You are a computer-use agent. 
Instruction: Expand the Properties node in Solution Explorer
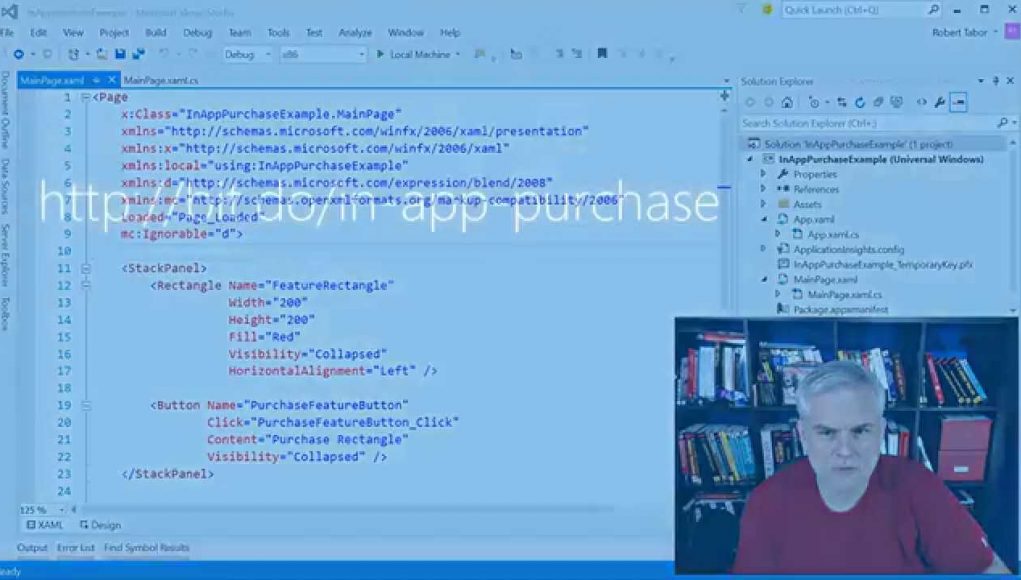point(763,174)
